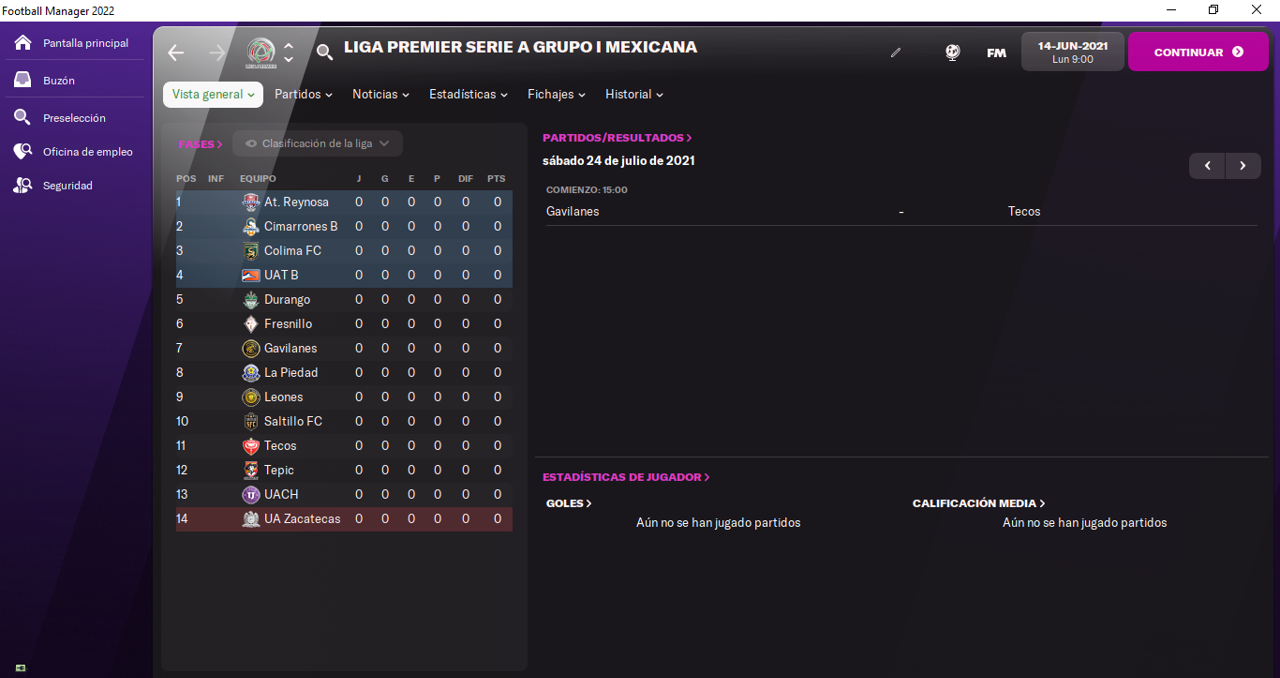
Task: Click the Oficina de empleo icon
Action: 23,151
